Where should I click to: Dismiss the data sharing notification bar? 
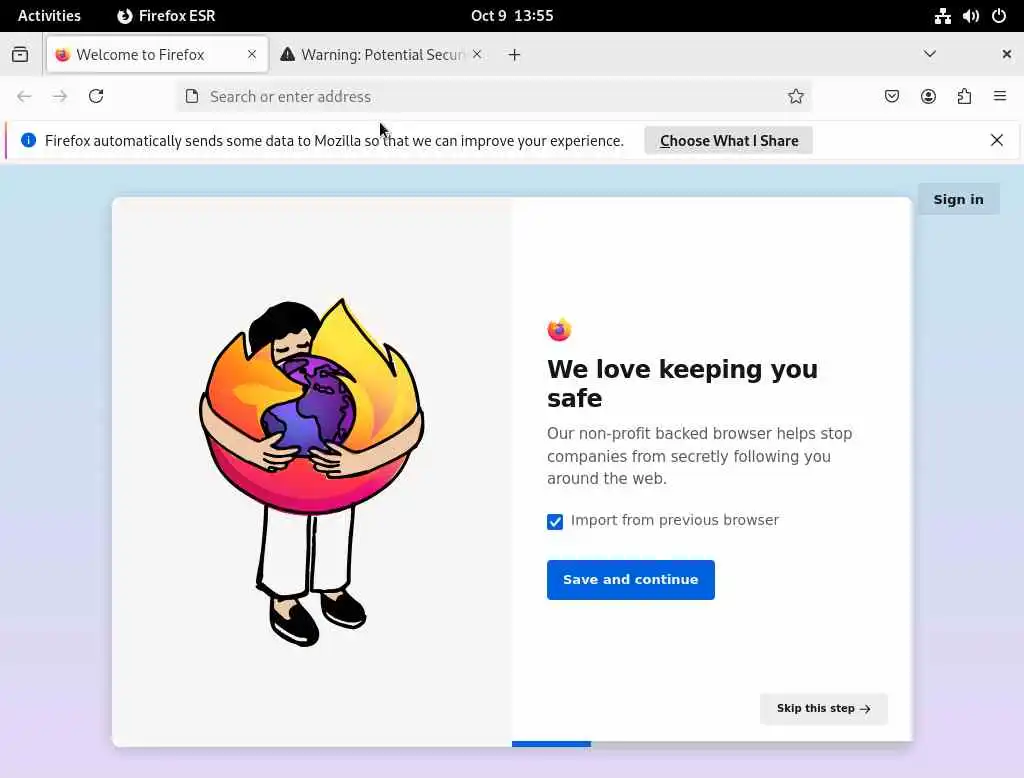(997, 140)
